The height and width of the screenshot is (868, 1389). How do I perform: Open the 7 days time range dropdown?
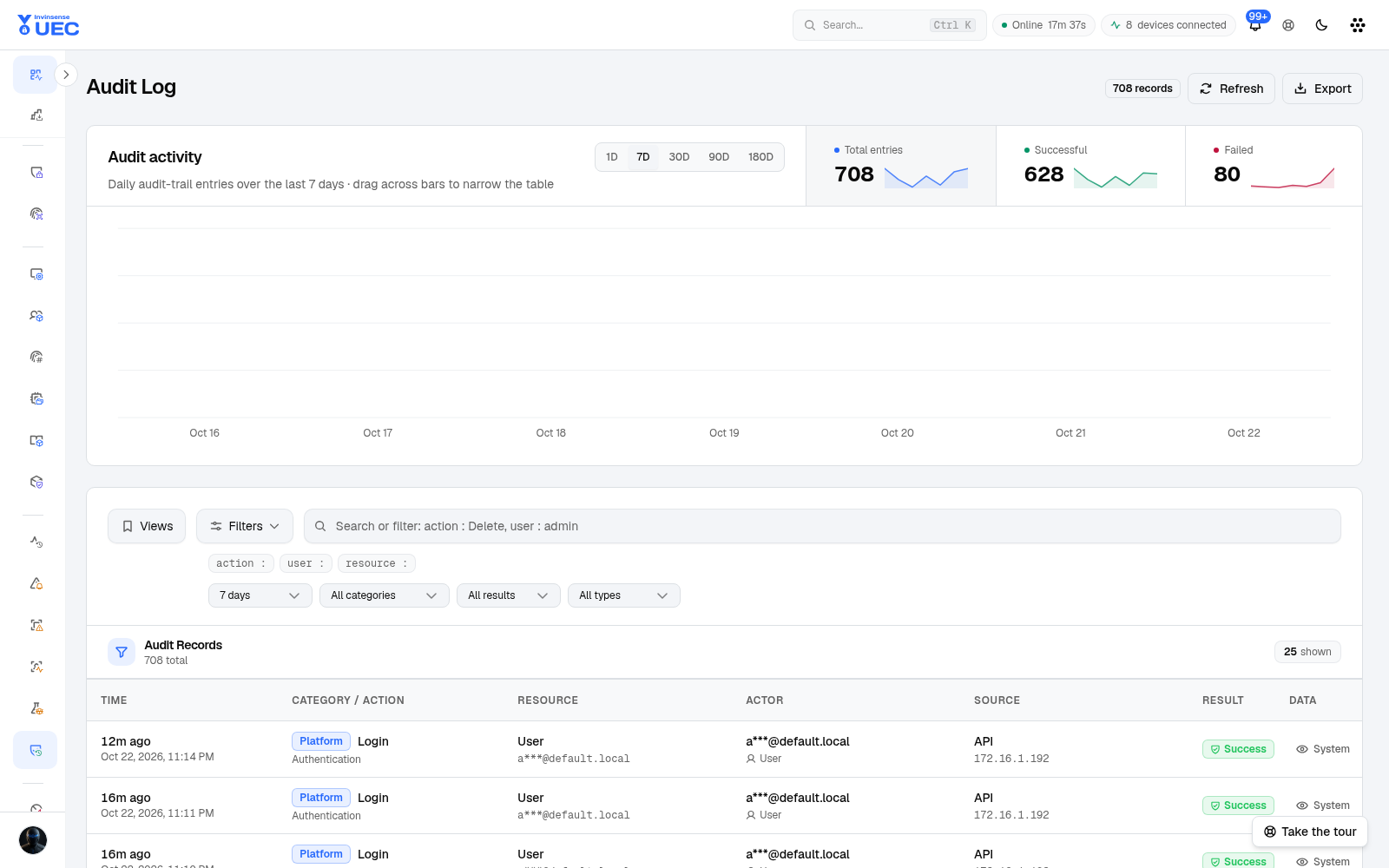[x=260, y=595]
